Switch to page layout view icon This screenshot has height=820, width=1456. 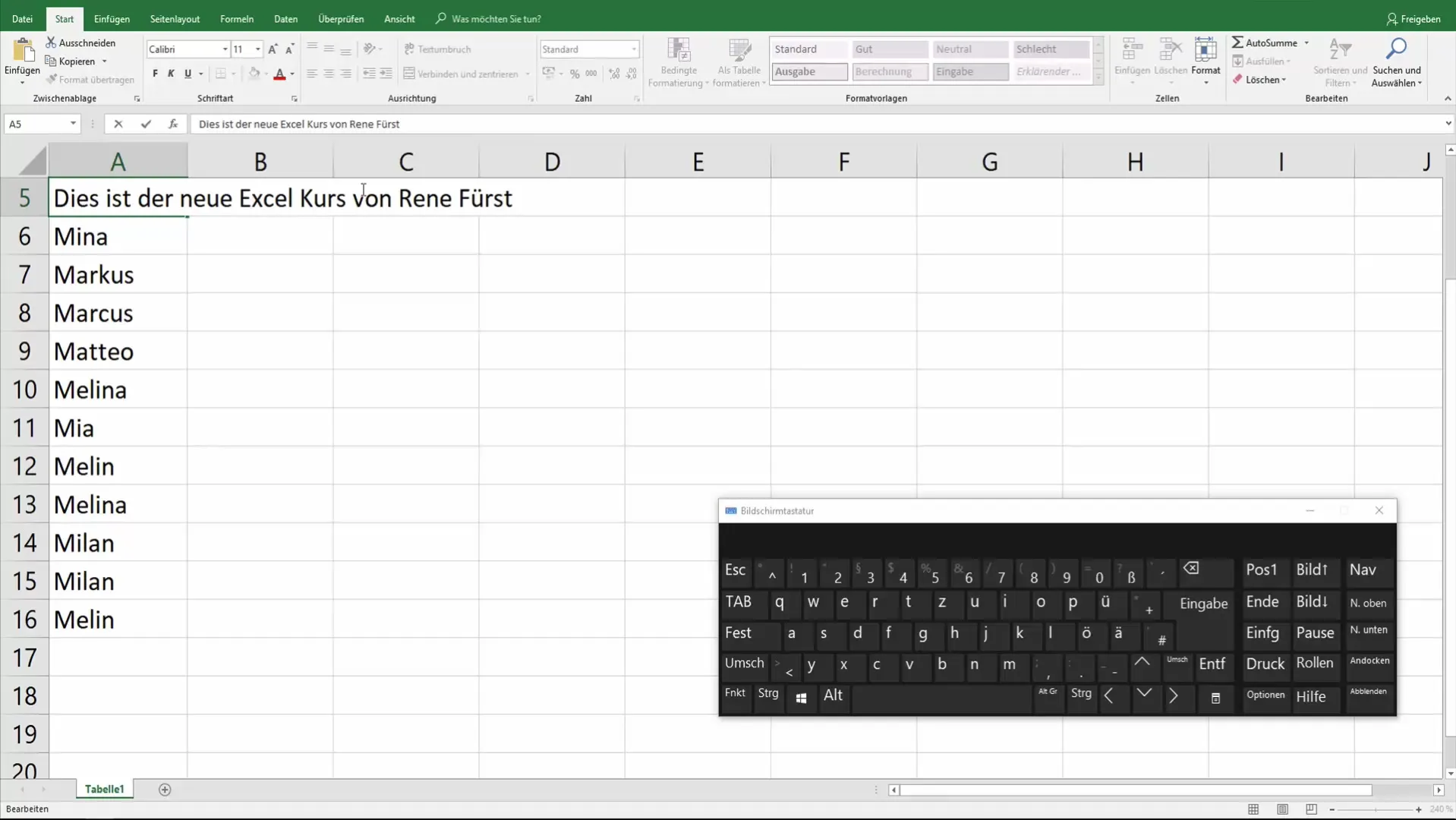pos(1282,809)
